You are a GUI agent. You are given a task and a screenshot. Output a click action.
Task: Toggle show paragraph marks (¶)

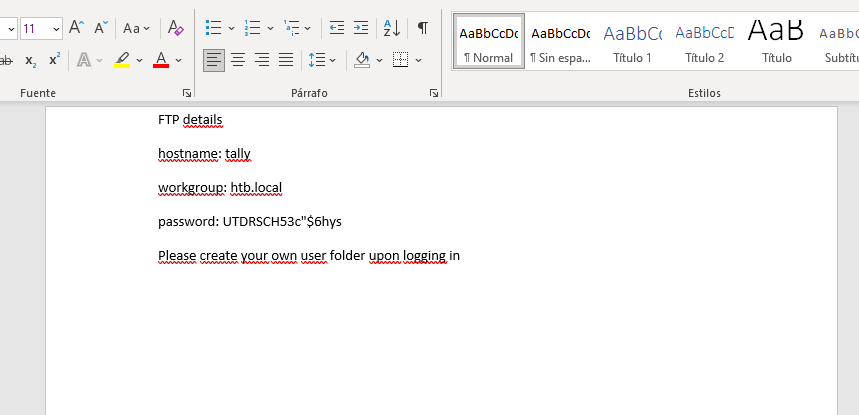423,28
